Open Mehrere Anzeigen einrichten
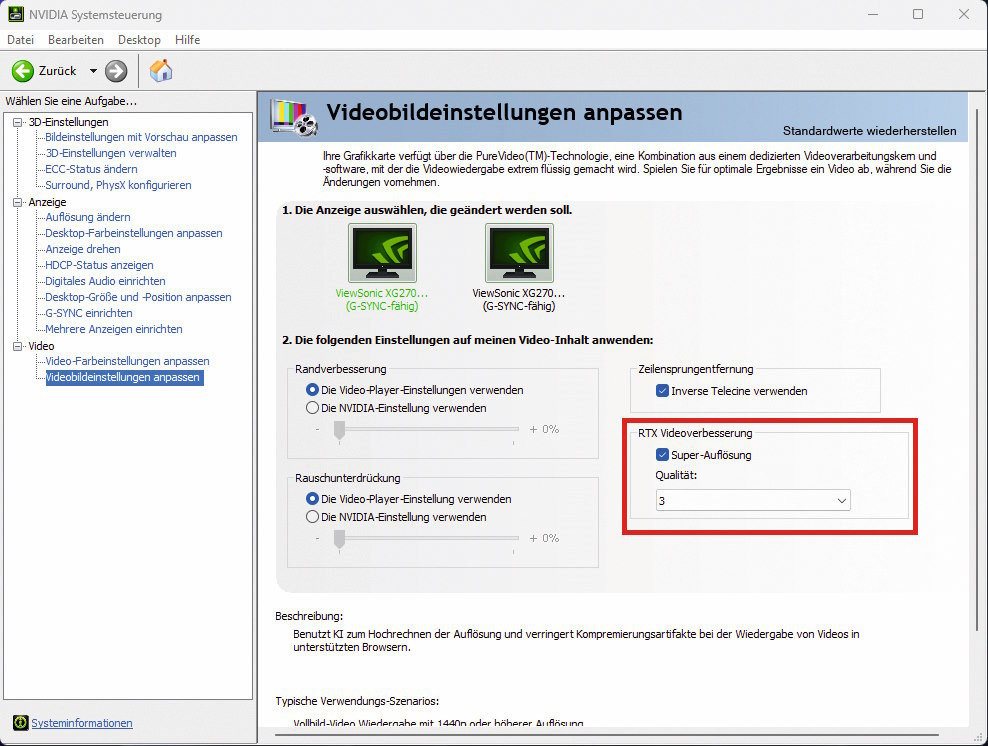 pos(114,329)
